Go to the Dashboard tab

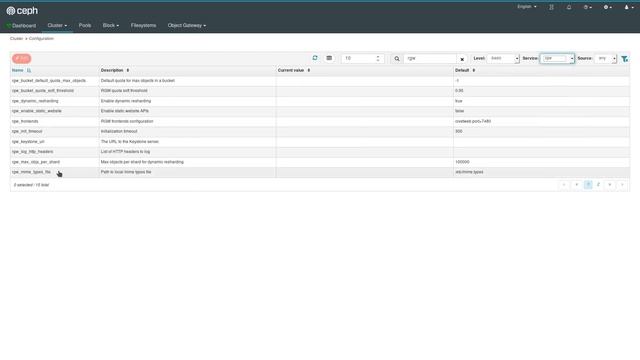point(21,26)
